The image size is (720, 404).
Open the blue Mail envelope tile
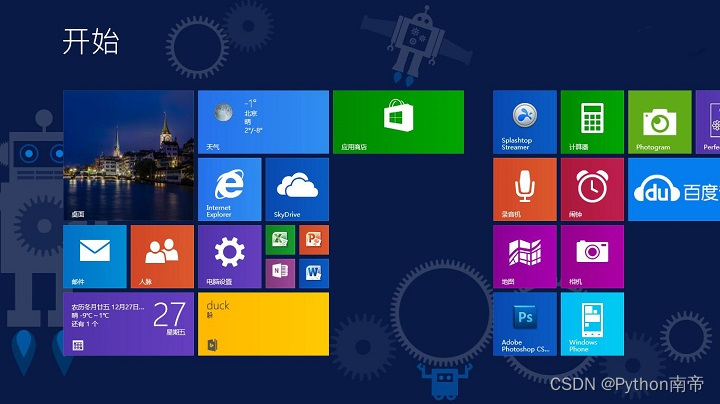coord(95,256)
